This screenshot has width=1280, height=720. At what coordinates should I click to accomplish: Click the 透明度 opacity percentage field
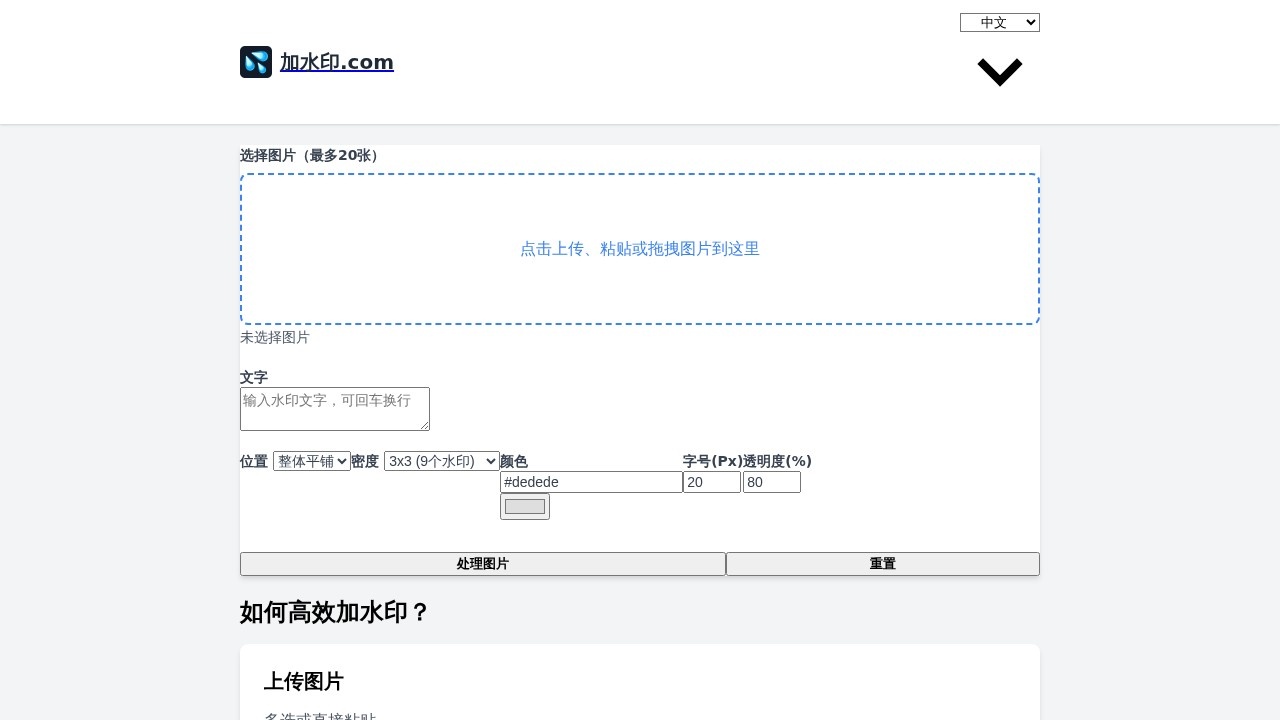[x=771, y=482]
